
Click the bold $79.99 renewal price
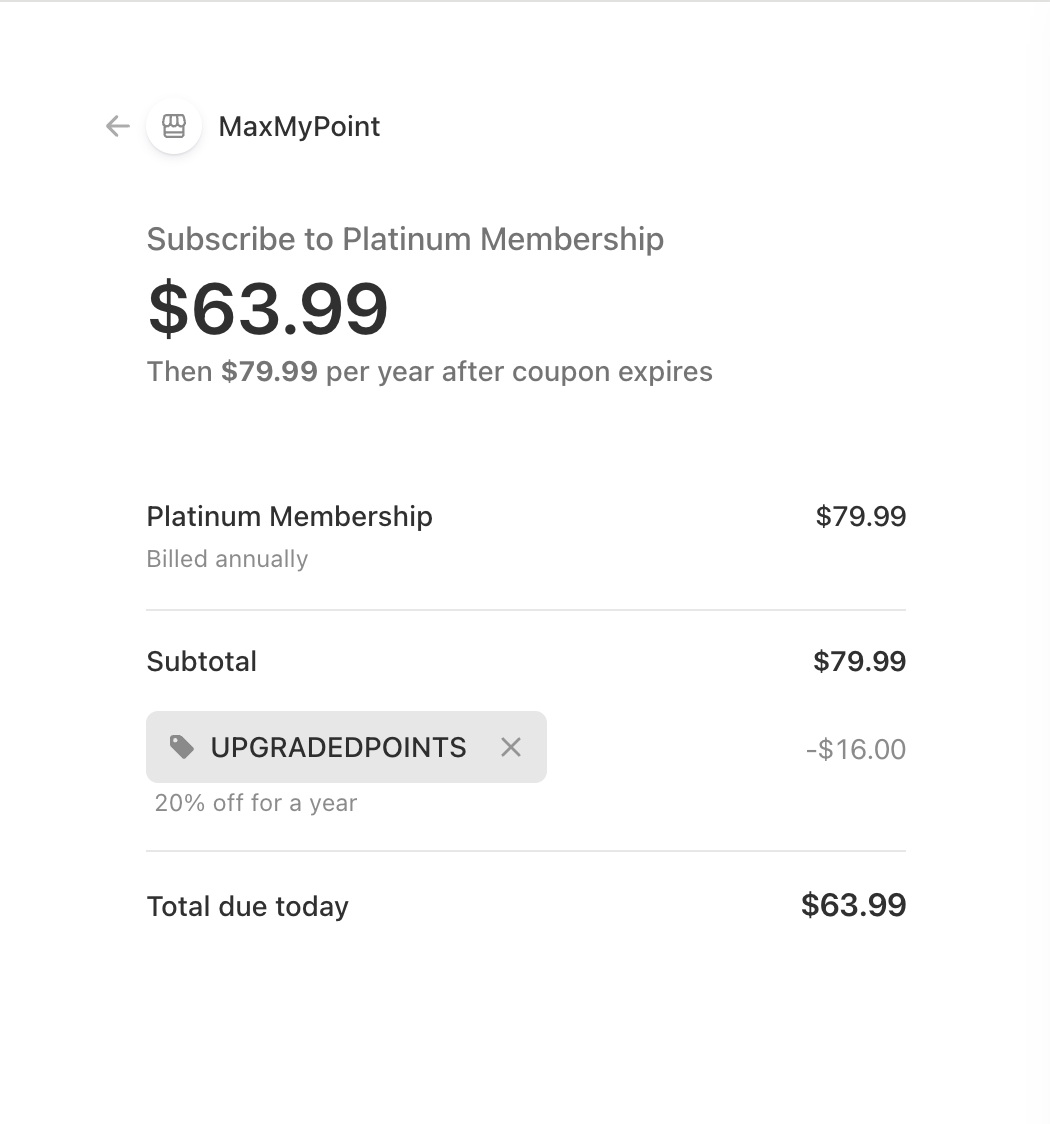269,372
